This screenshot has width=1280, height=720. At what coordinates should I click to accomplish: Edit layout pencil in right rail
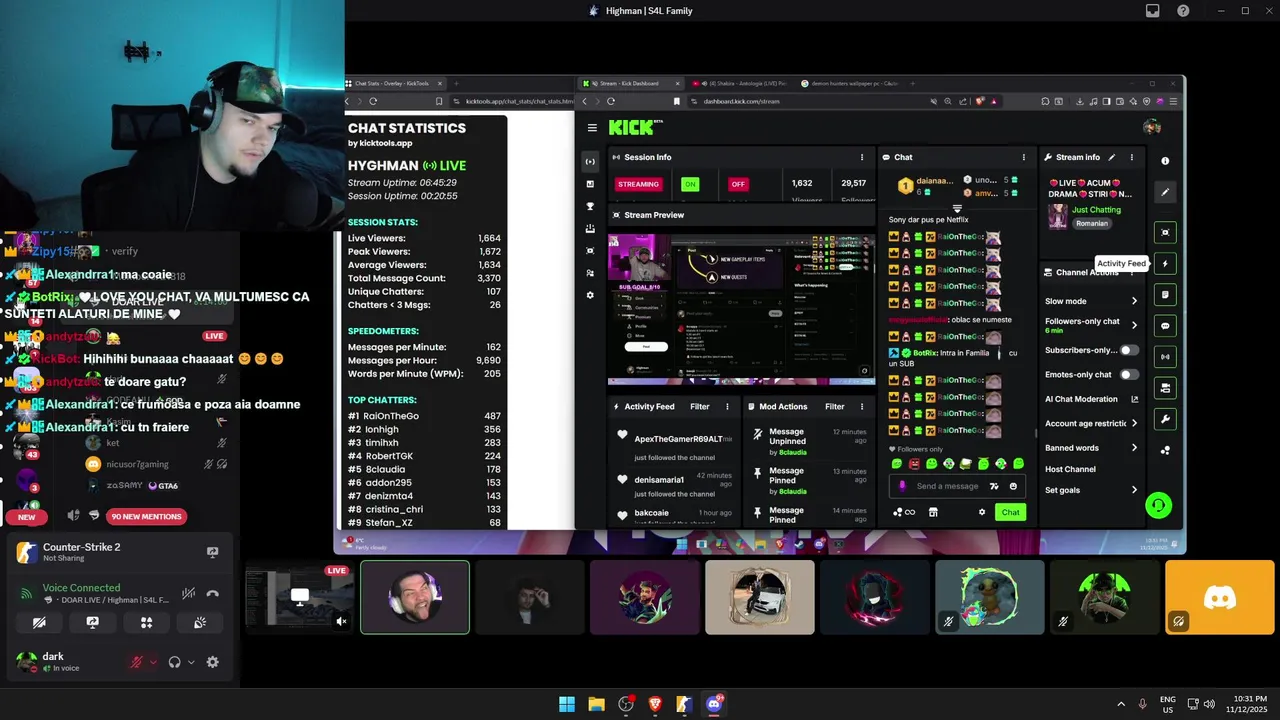[x=1165, y=192]
